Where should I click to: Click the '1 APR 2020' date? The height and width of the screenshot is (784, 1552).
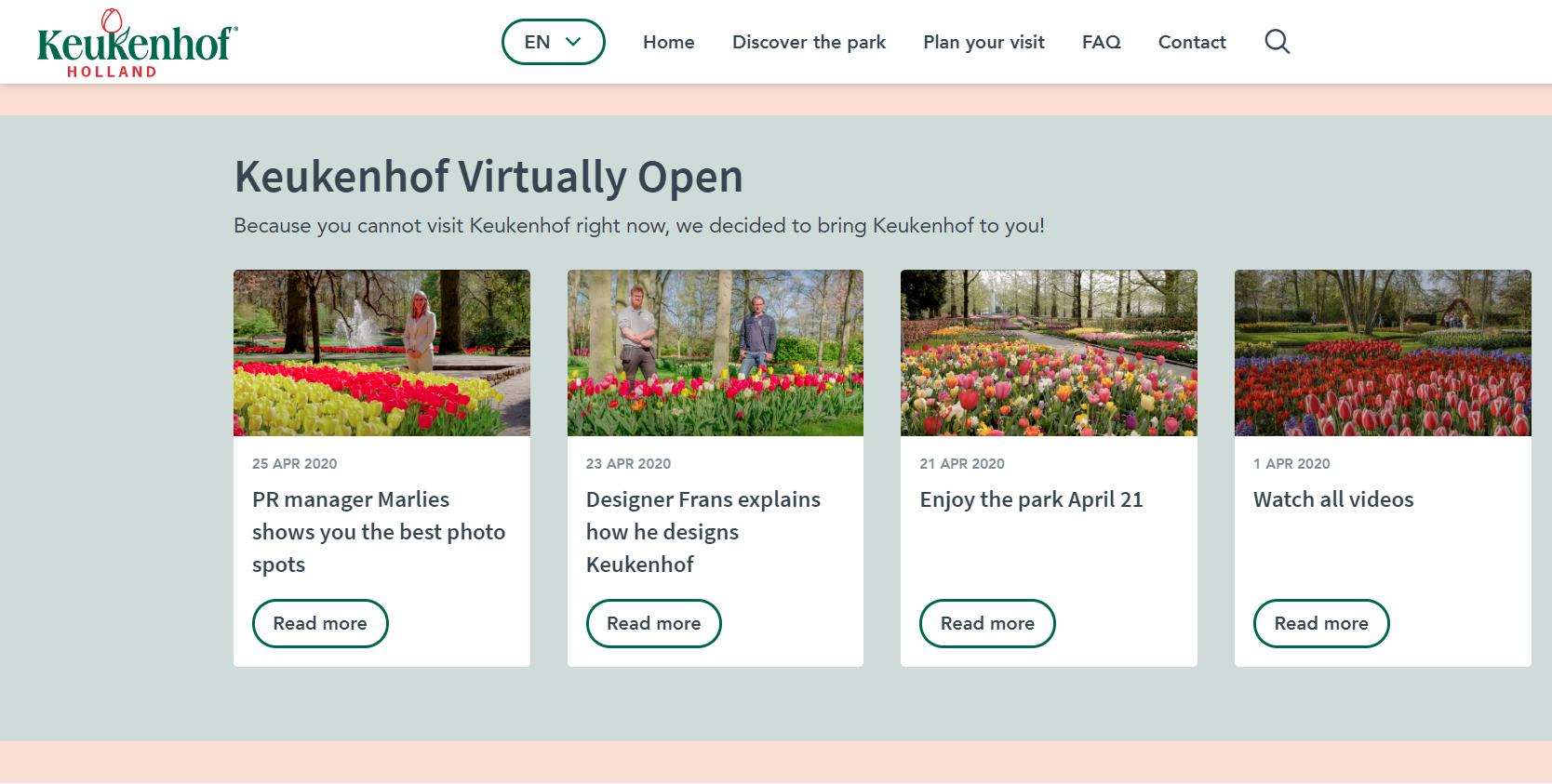[x=1291, y=463]
